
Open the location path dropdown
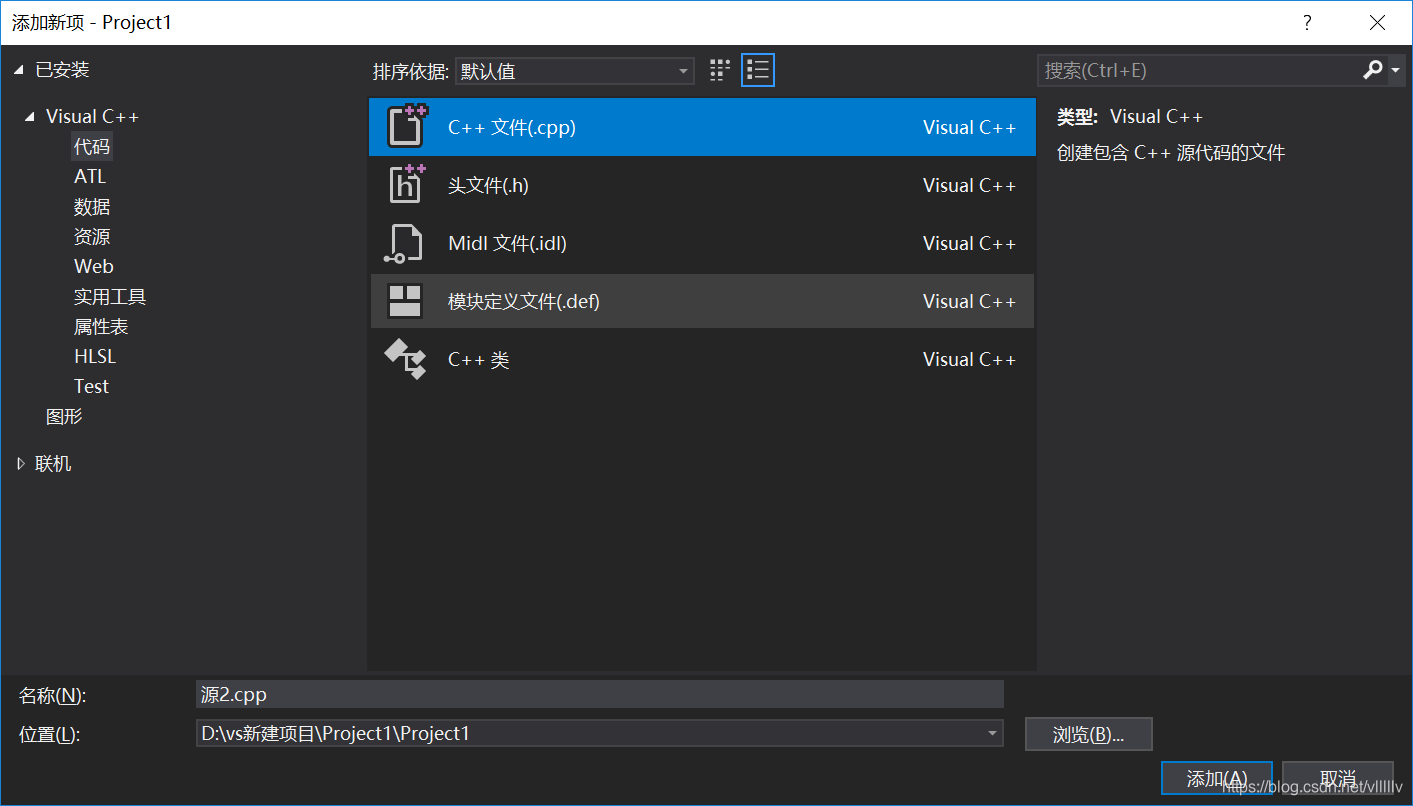coord(992,733)
